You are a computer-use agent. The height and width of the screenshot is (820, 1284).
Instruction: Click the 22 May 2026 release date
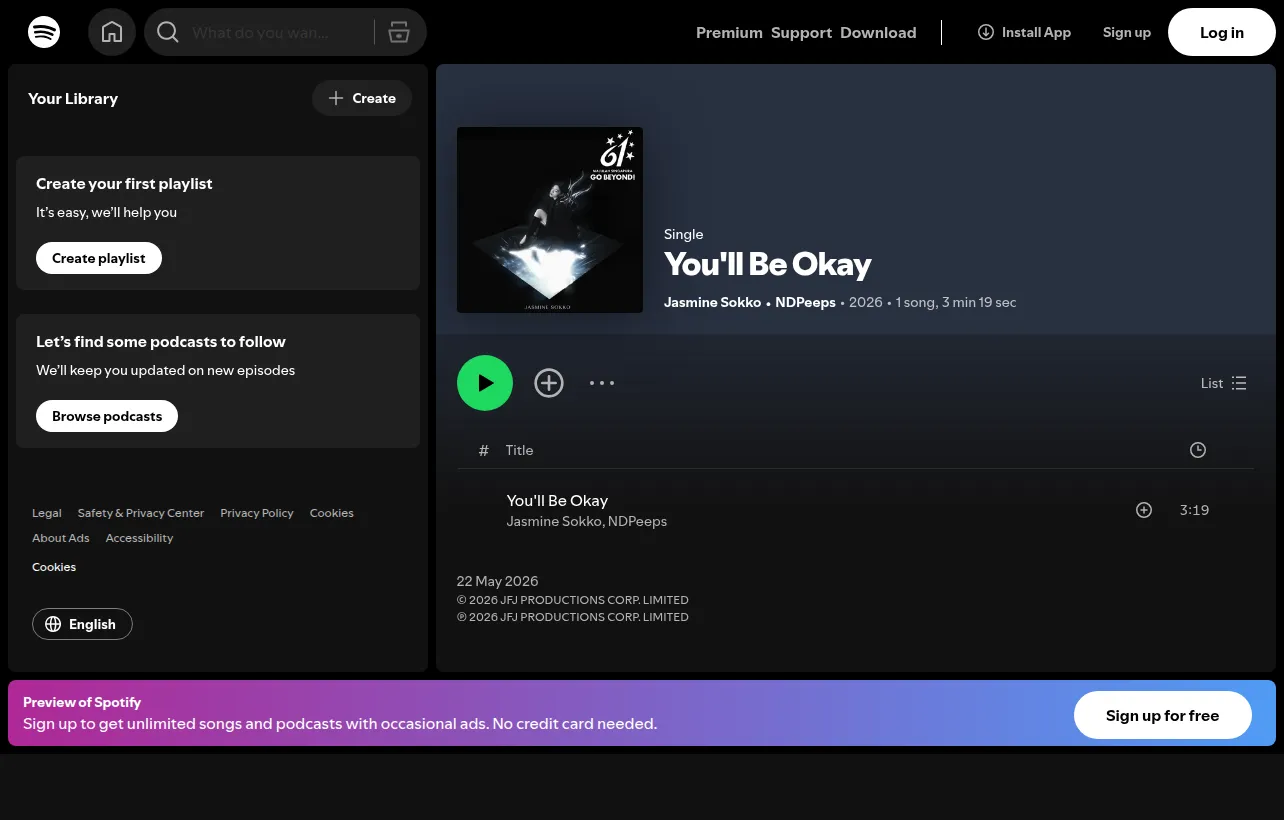[x=497, y=581]
